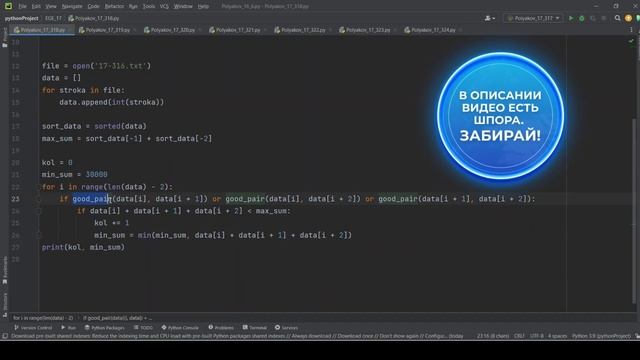This screenshot has height=360, width=640.
Task: Open the Code menu
Action: coord(93,7)
